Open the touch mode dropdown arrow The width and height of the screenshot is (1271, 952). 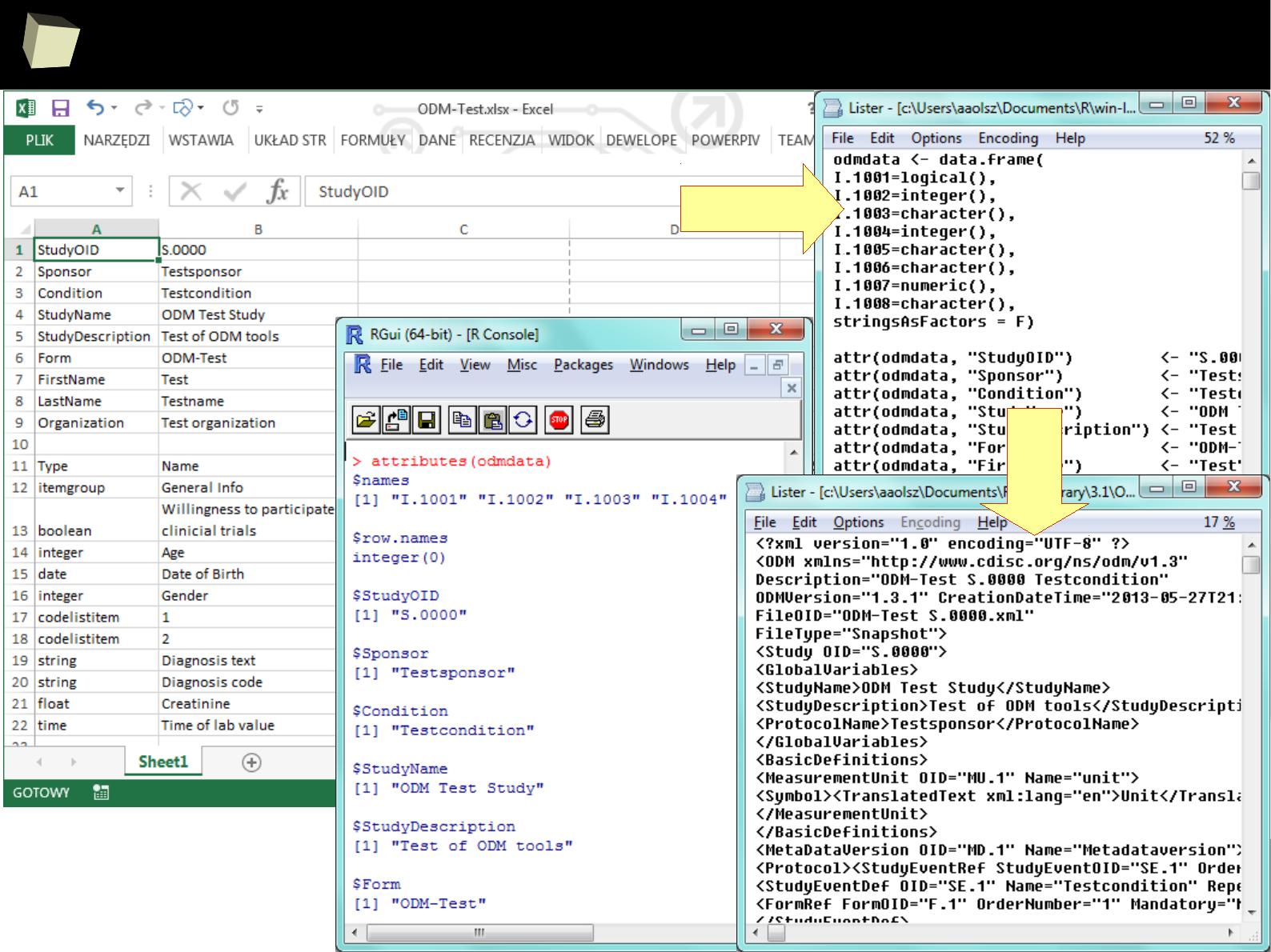pyautogui.click(x=200, y=107)
